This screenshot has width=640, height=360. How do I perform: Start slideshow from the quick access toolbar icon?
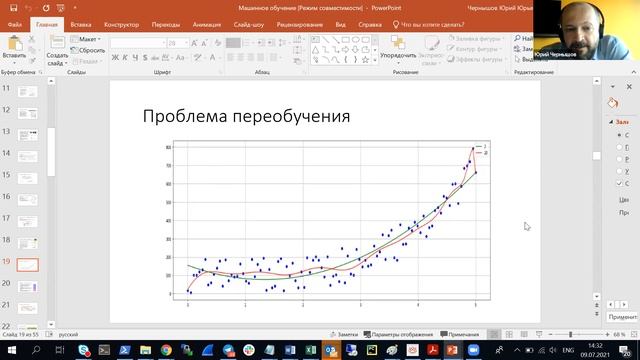[x=60, y=8]
